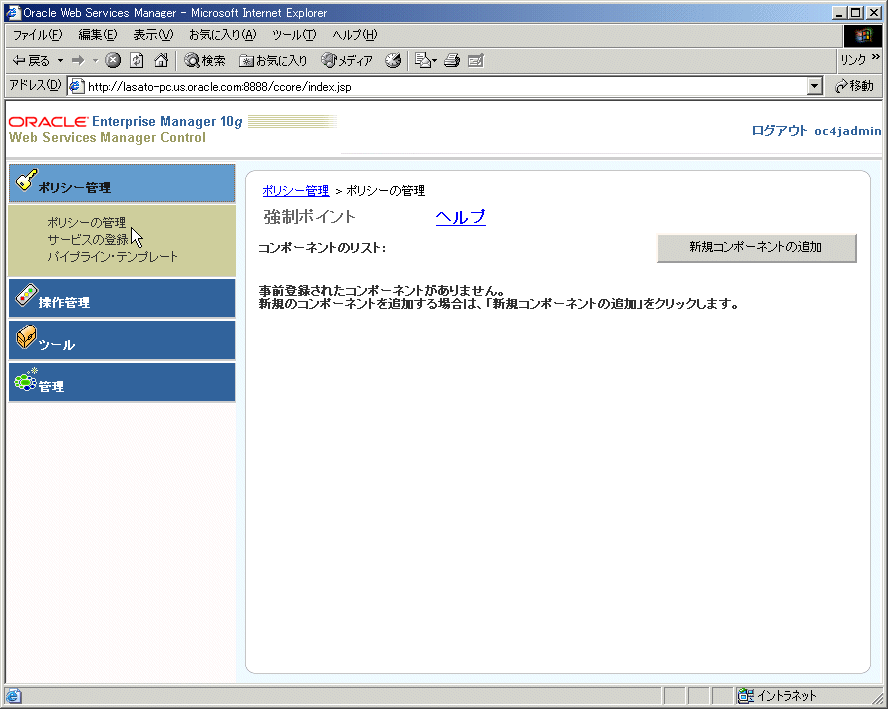
Task: Open the 表示(V) menu
Action: (153, 35)
